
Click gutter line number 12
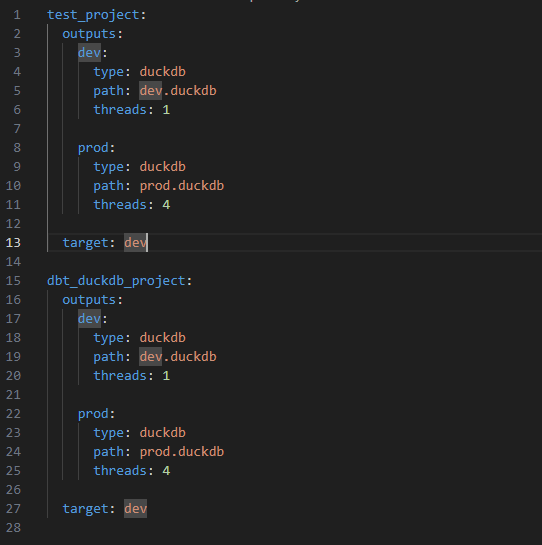click(13, 224)
